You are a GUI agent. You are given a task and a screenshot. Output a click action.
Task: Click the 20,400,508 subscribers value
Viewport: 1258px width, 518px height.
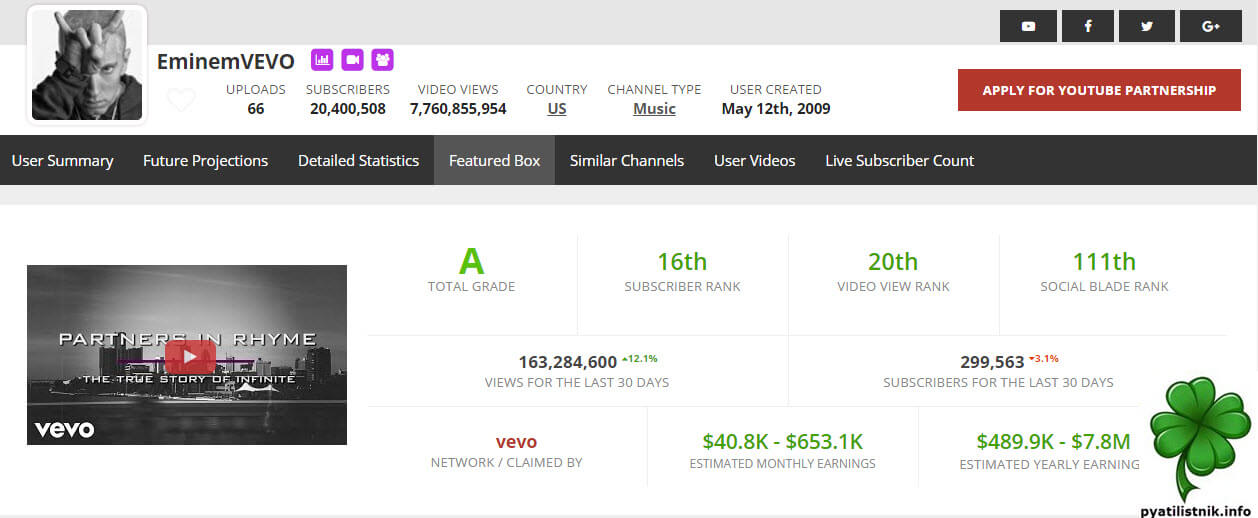348,109
